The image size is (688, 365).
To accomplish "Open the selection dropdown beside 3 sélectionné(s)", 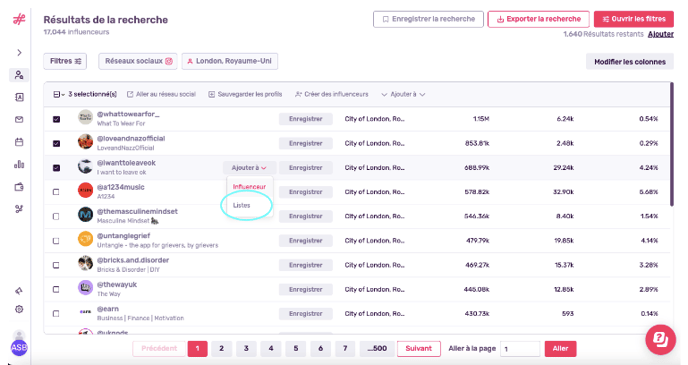I will point(59,94).
